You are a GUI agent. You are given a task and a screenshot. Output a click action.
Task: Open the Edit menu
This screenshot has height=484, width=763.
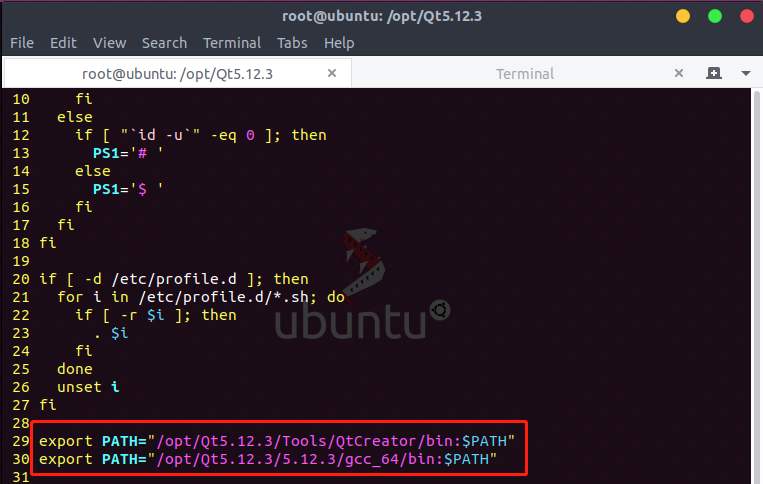coord(63,43)
